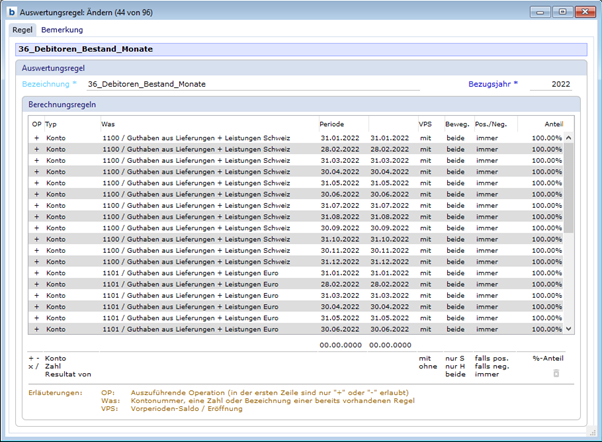The height and width of the screenshot is (442, 602).
Task: Focus the Bezugsjahr field showing 2022
Action: point(550,84)
